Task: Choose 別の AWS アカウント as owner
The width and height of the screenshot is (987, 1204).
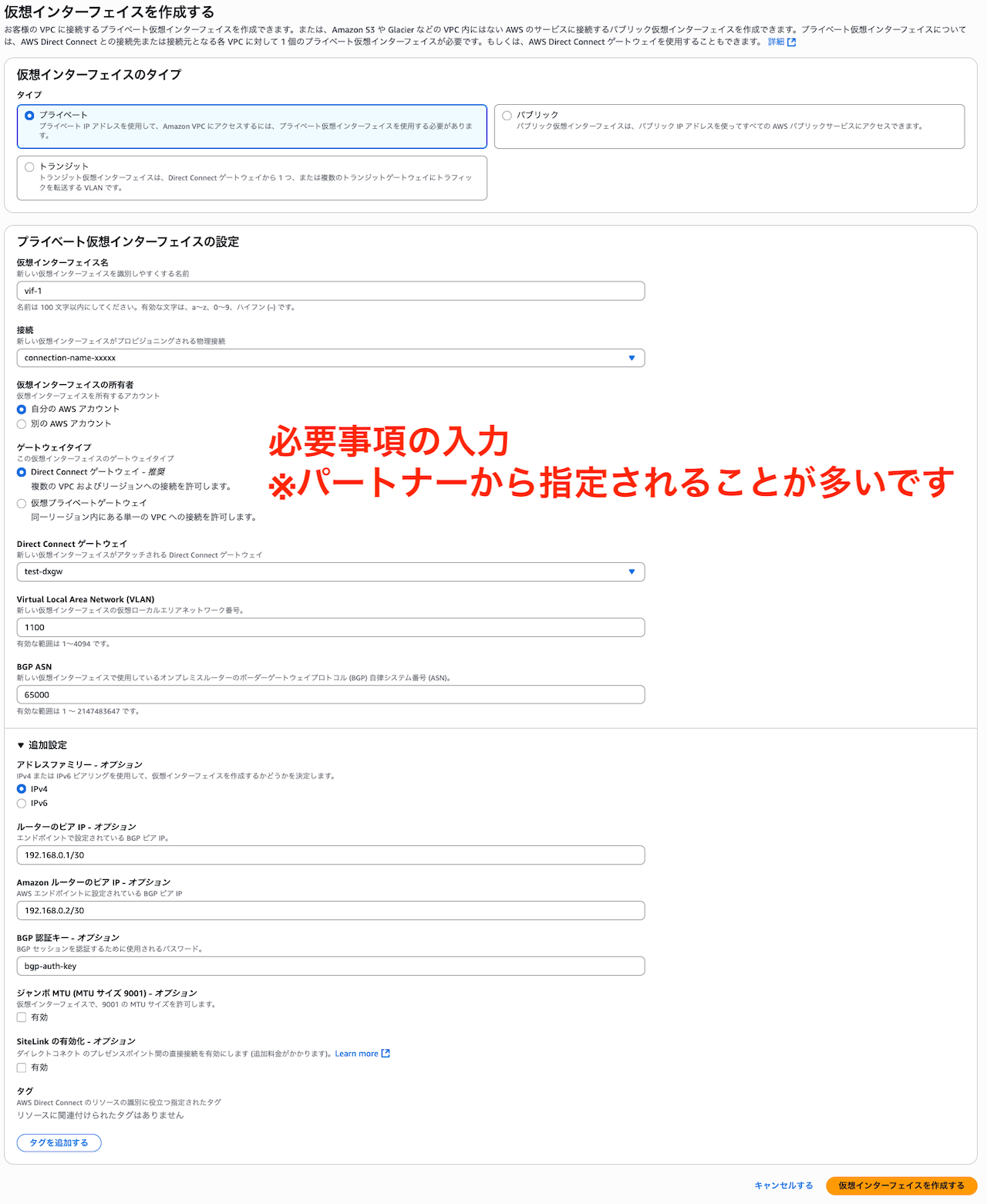Action: pos(22,424)
